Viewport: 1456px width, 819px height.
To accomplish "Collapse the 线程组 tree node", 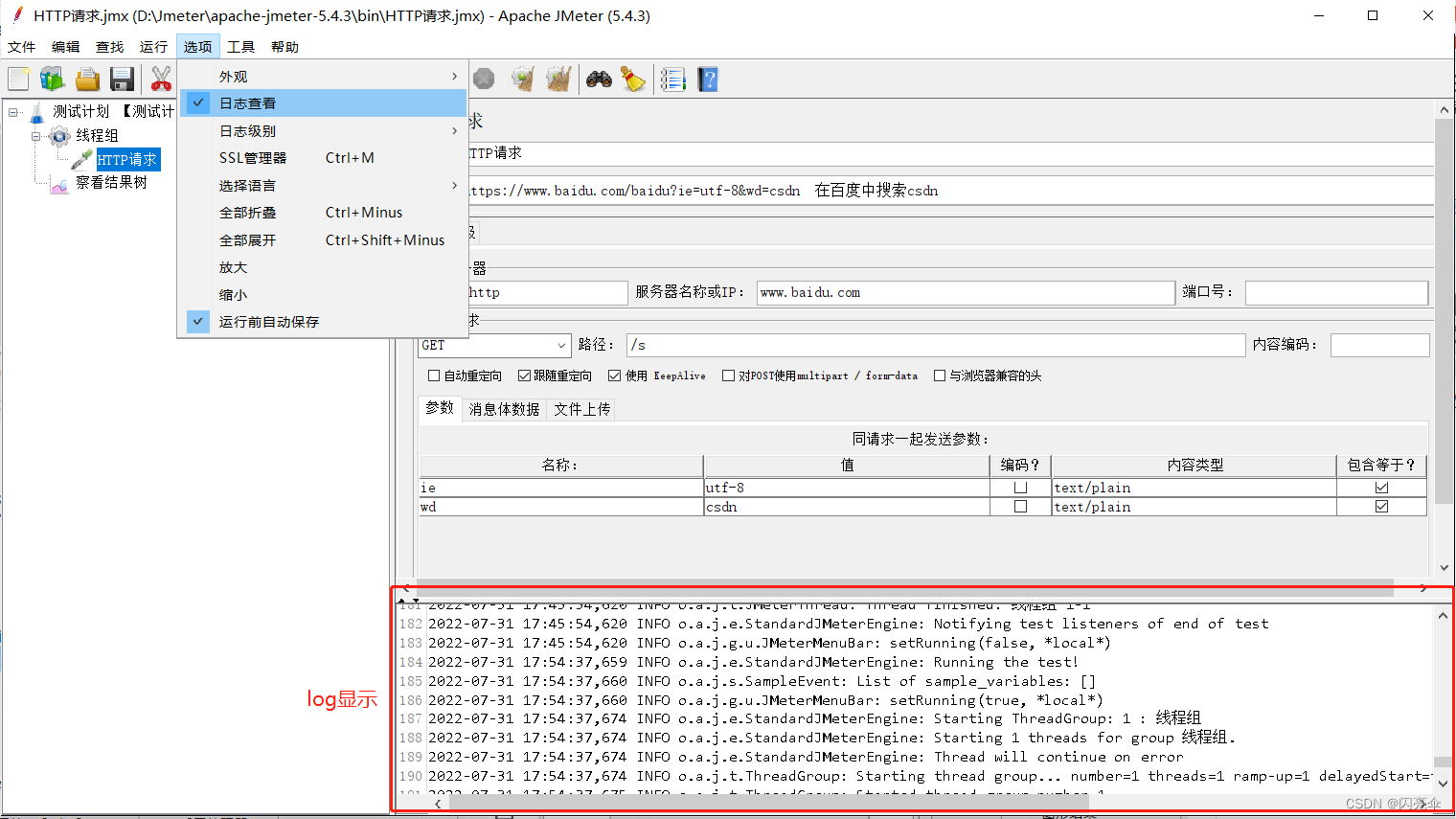I will pyautogui.click(x=36, y=136).
